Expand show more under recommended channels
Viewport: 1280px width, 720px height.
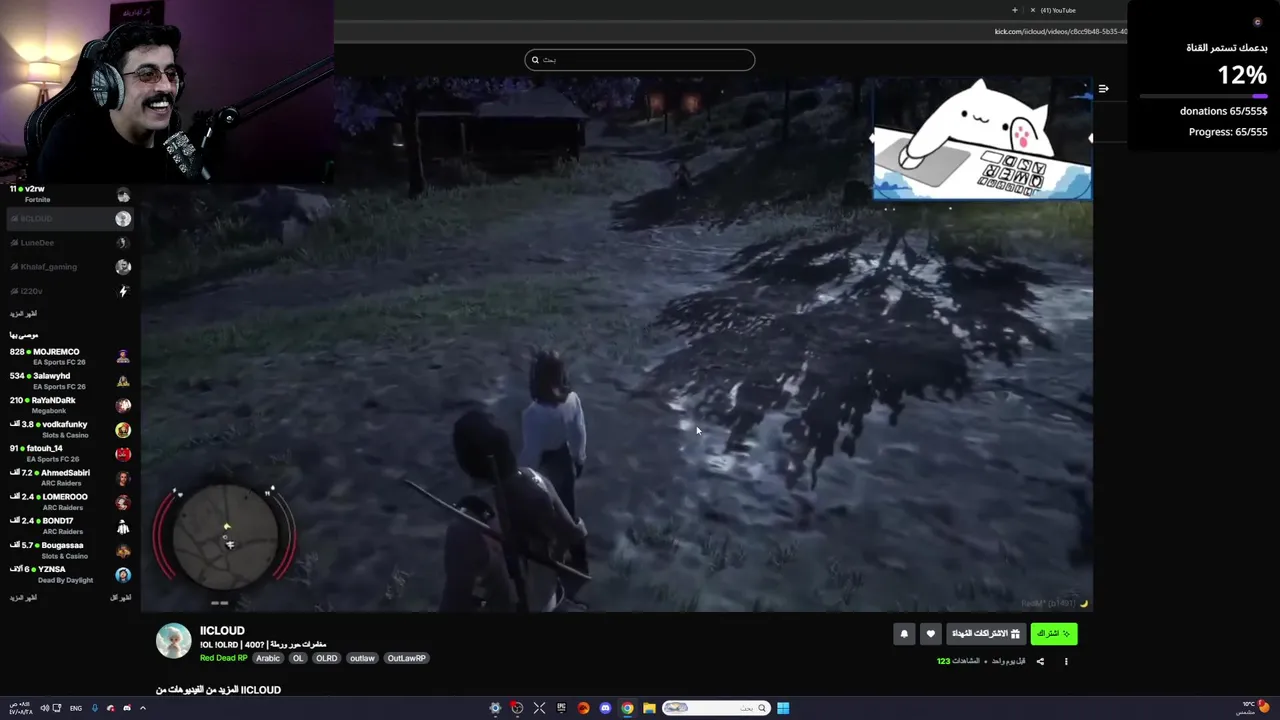(x=23, y=598)
